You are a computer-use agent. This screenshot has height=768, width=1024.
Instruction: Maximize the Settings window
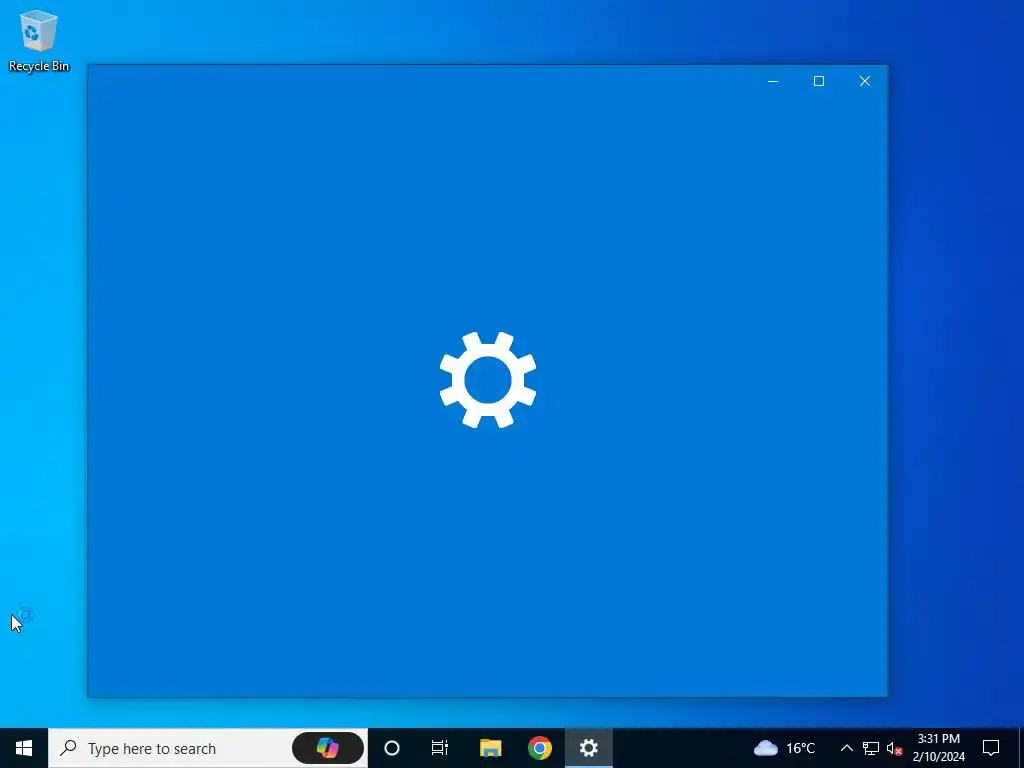819,81
